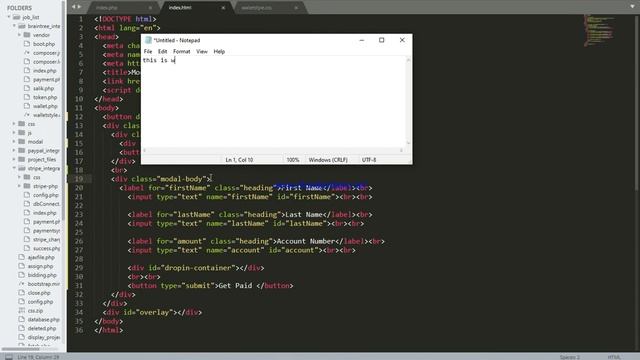
Task: Click the next-tab right arrow in Sublime
Action: [79, 7]
